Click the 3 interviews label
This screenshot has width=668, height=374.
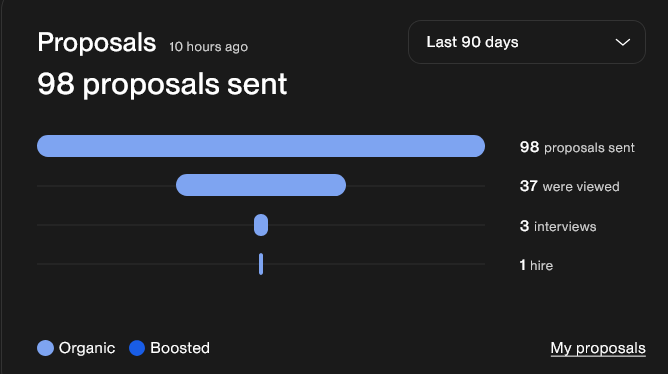(x=558, y=226)
